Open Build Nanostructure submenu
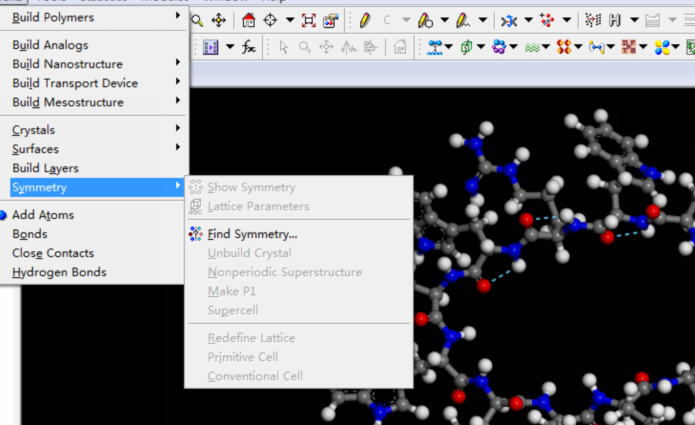Viewport: 695px width, 425px height. coord(95,64)
